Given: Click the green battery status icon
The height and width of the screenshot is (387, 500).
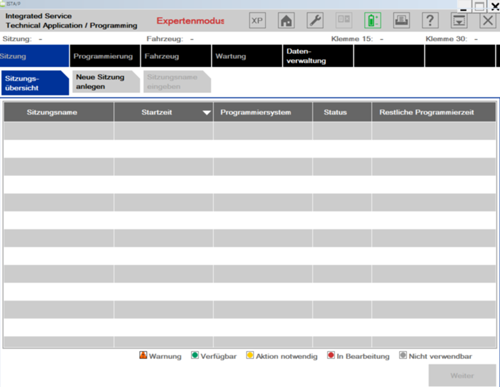Looking at the screenshot, I should 373,21.
